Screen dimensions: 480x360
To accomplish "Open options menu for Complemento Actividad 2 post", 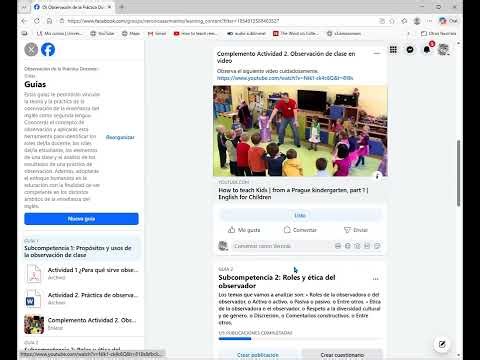I will 377,54.
